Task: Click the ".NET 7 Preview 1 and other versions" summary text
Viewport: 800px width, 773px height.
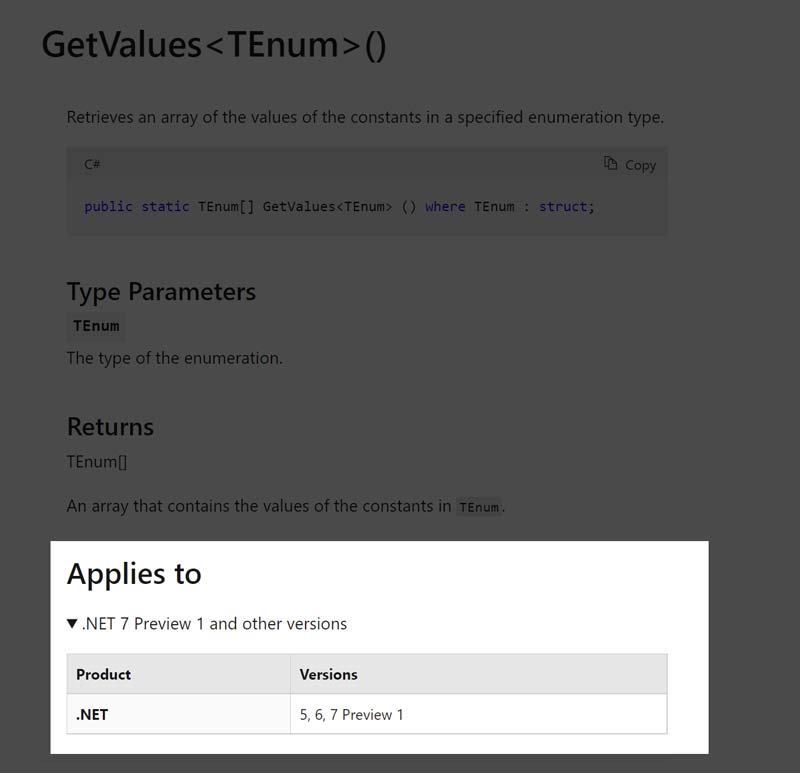Action: point(214,624)
